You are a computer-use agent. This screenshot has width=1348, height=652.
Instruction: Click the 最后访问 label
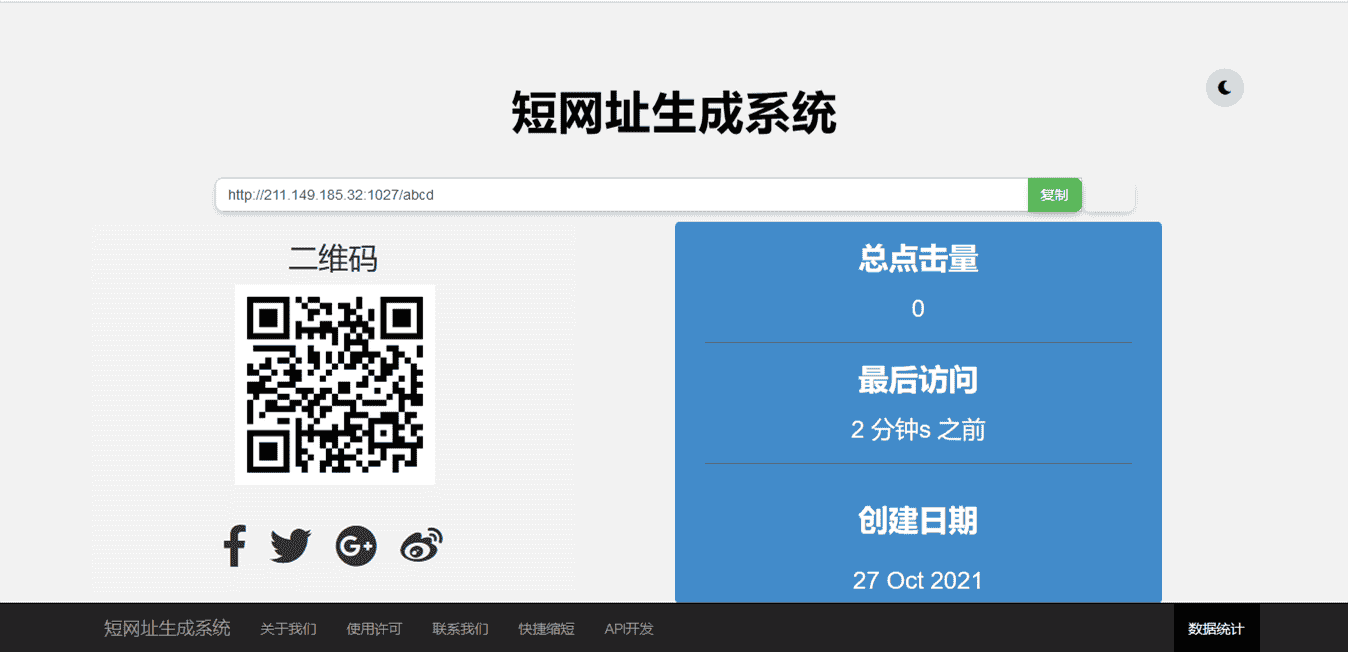click(918, 380)
